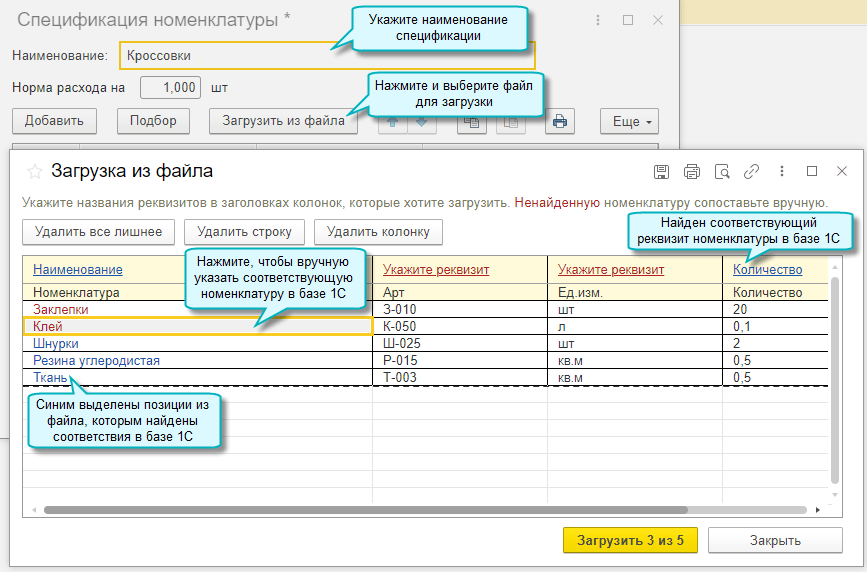Click article cell Р-015
The image size is (867, 572).
[460, 361]
